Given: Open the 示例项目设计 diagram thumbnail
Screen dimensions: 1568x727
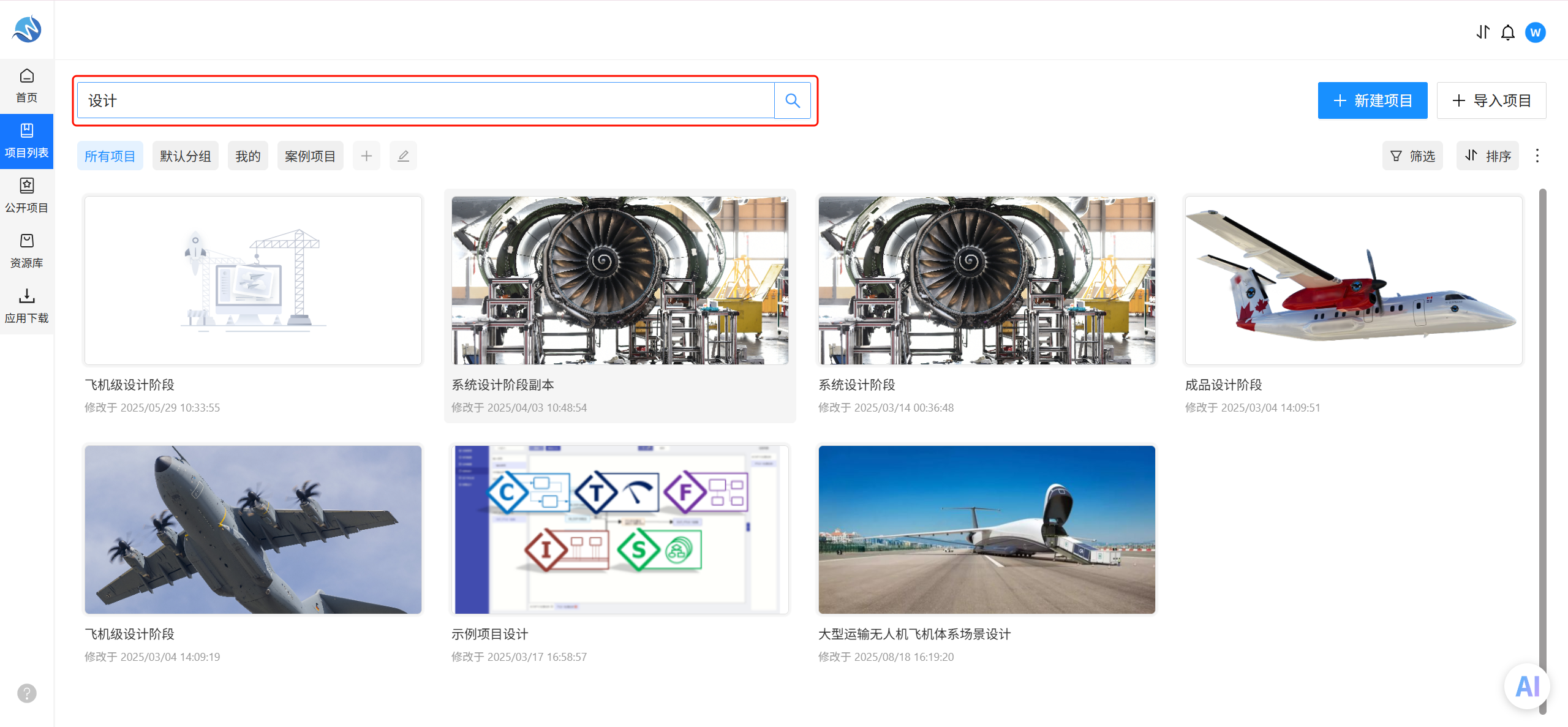Looking at the screenshot, I should tap(620, 530).
